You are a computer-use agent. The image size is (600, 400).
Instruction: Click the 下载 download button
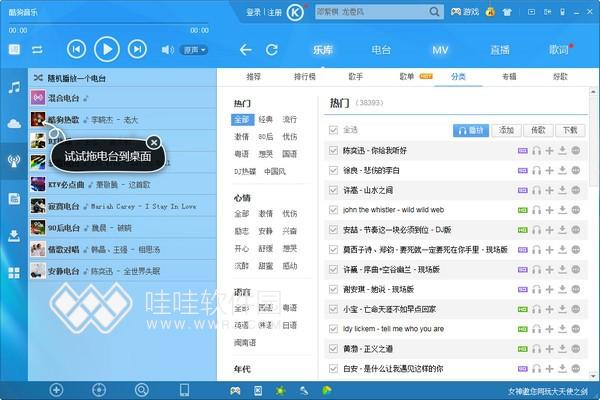(570, 131)
